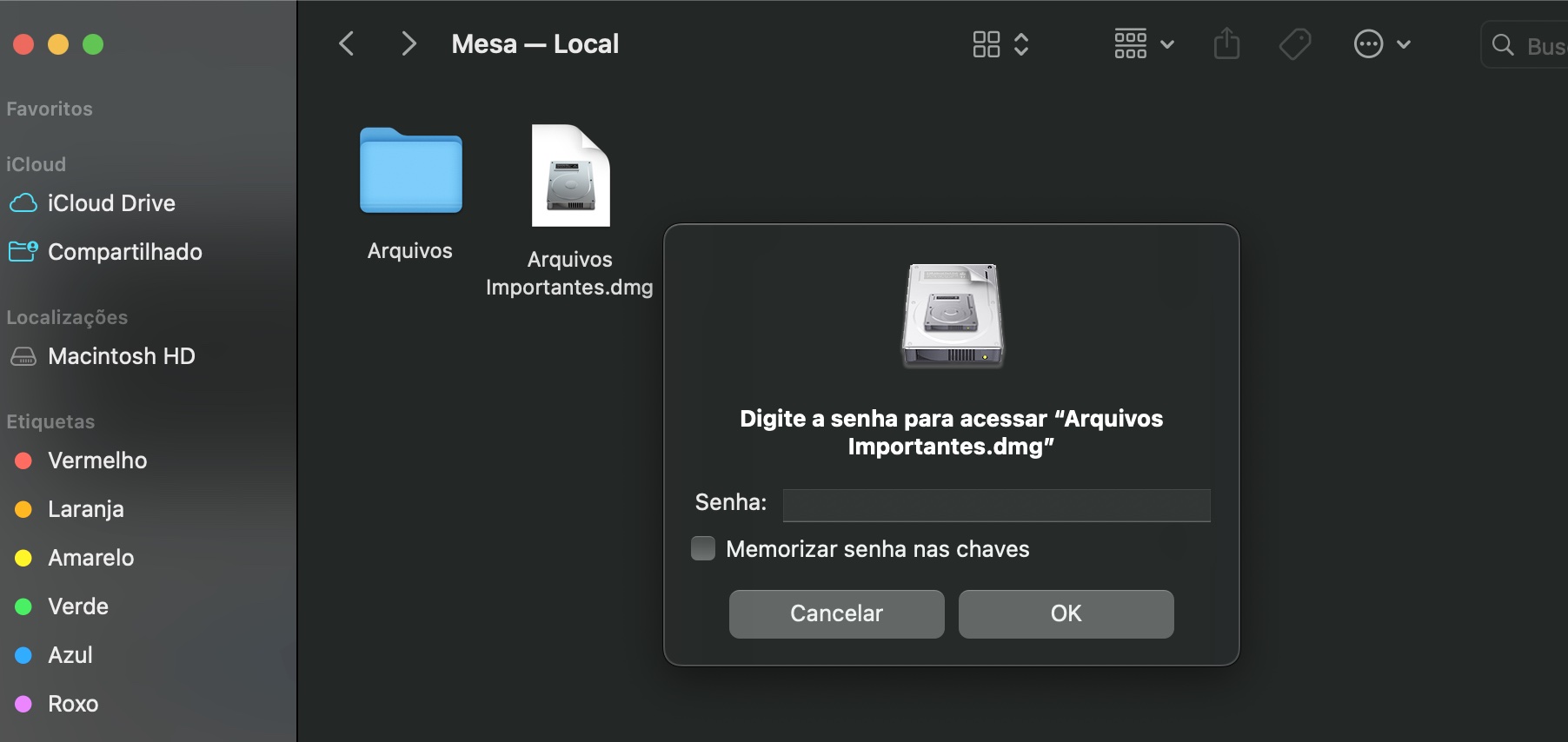Close the Finder window with red button
The height and width of the screenshot is (742, 1568).
23,44
